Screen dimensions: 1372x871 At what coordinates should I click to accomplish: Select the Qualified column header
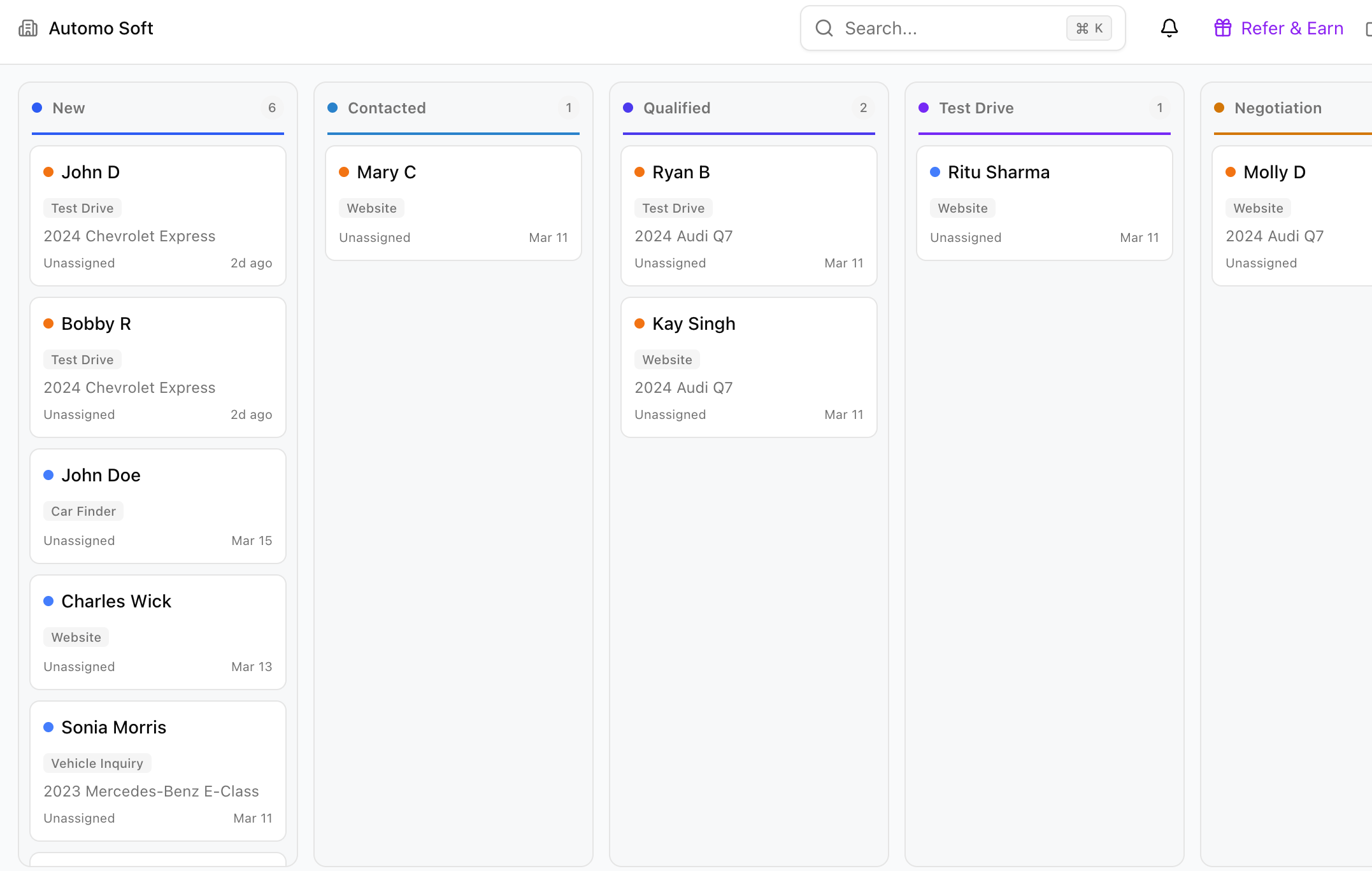(x=676, y=108)
